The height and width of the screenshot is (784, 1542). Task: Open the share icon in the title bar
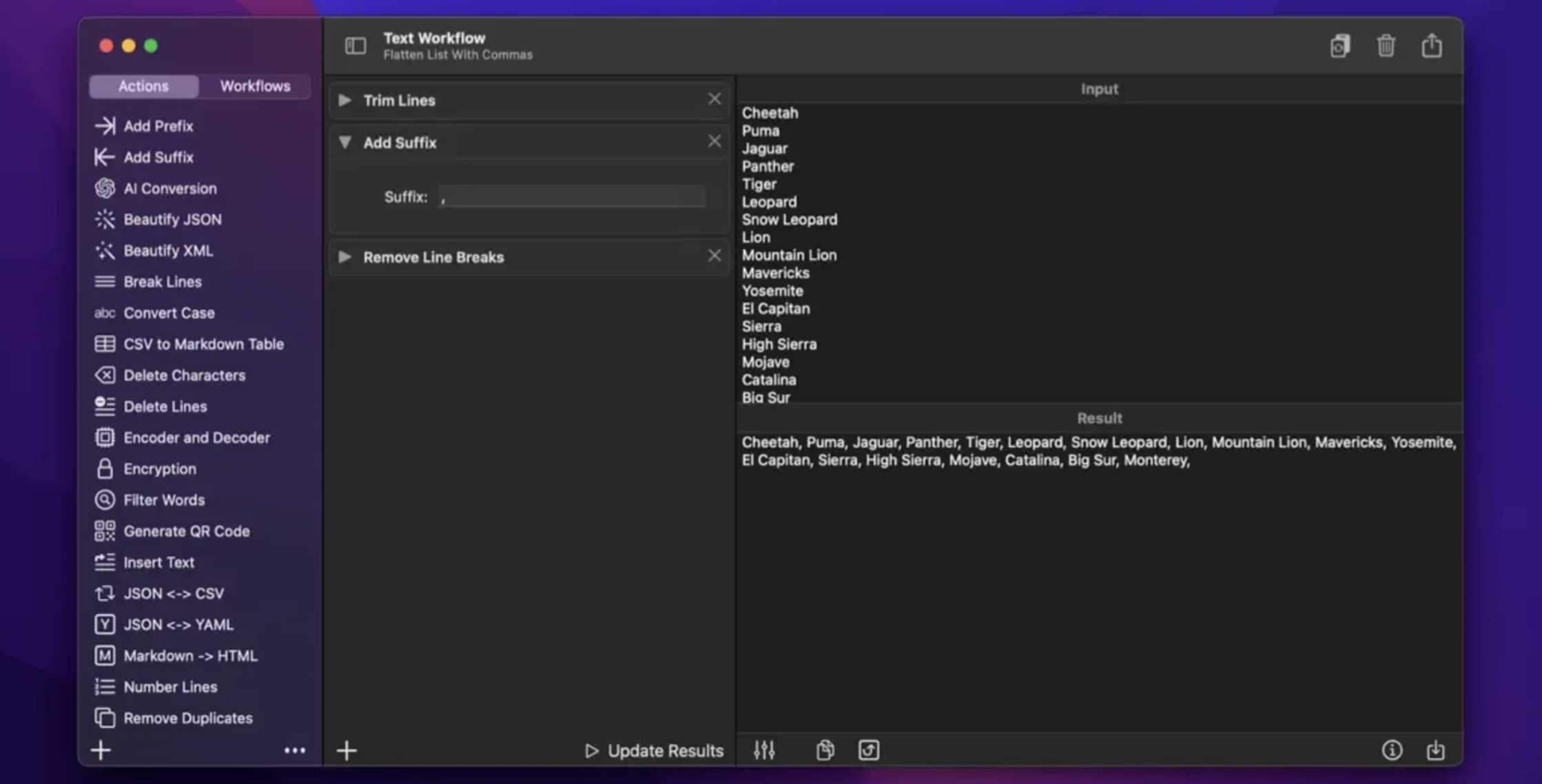[x=1432, y=45]
